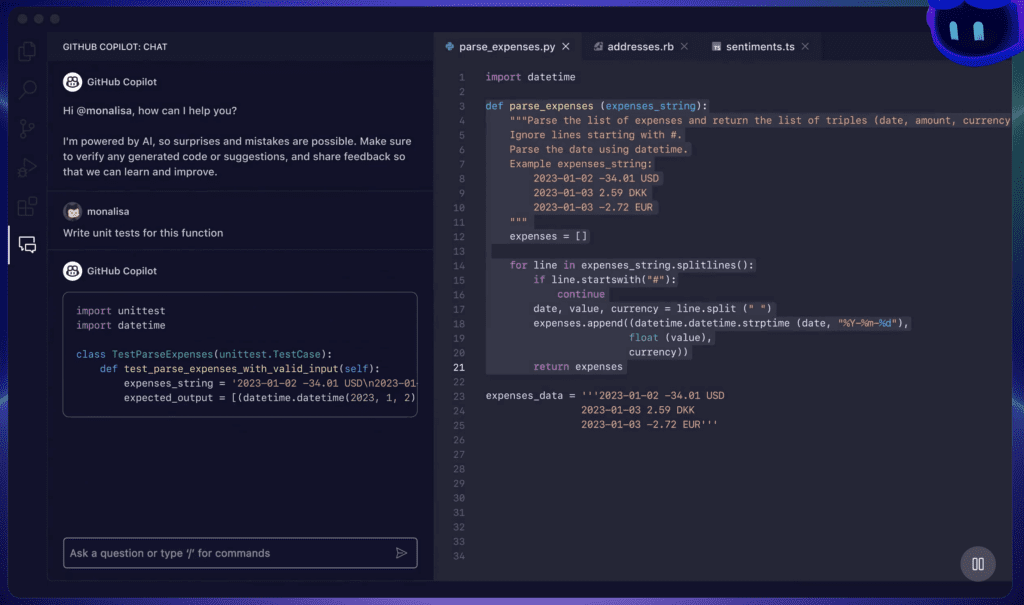Open the Explorer sidebar icon
This screenshot has width=1024, height=605.
(27, 51)
